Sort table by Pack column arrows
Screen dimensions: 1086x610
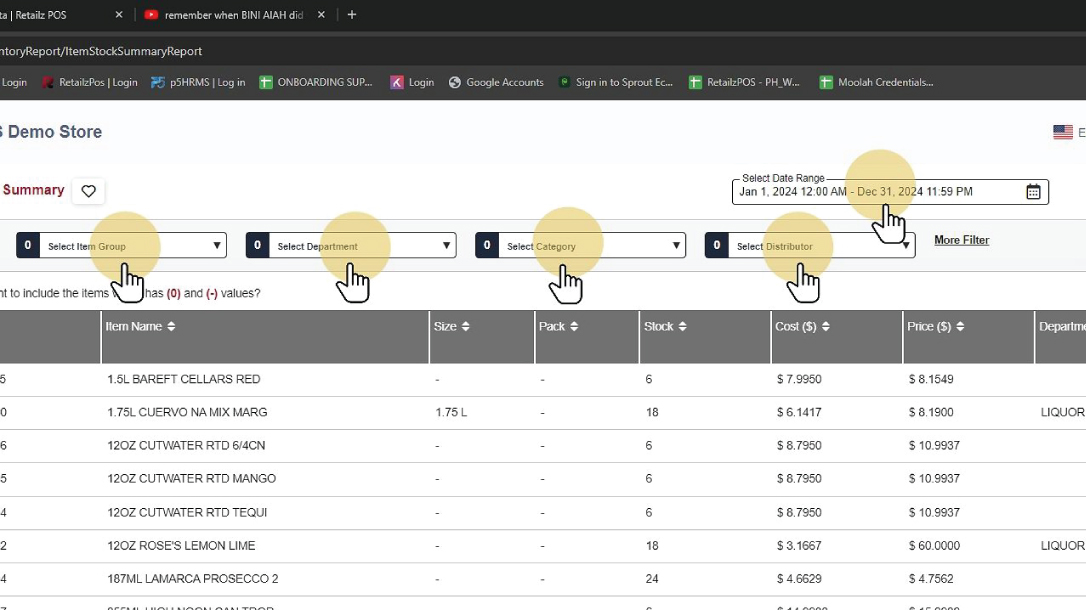[573, 327]
